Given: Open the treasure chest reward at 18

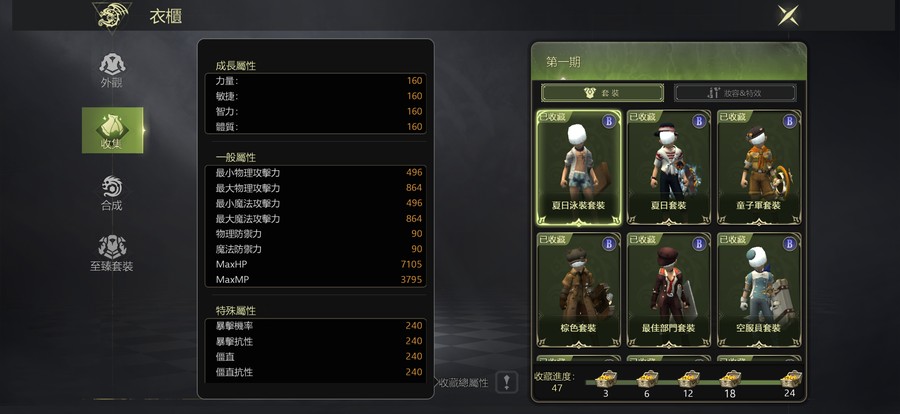Looking at the screenshot, I should click(730, 379).
